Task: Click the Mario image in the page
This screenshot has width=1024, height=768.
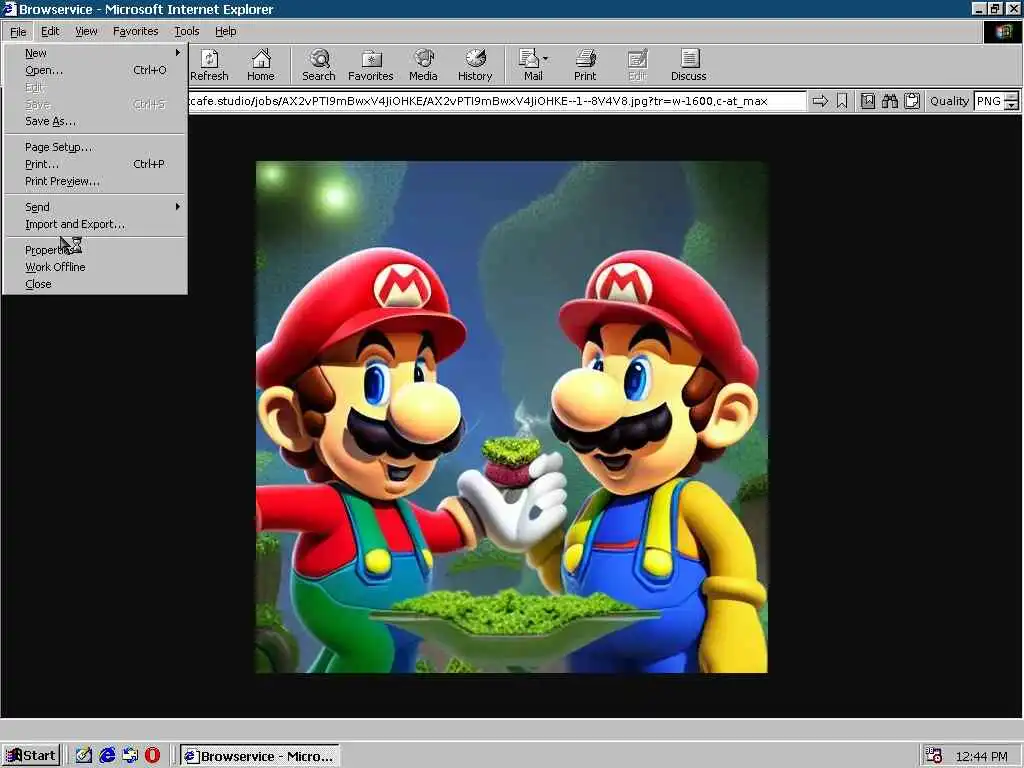Action: 511,417
